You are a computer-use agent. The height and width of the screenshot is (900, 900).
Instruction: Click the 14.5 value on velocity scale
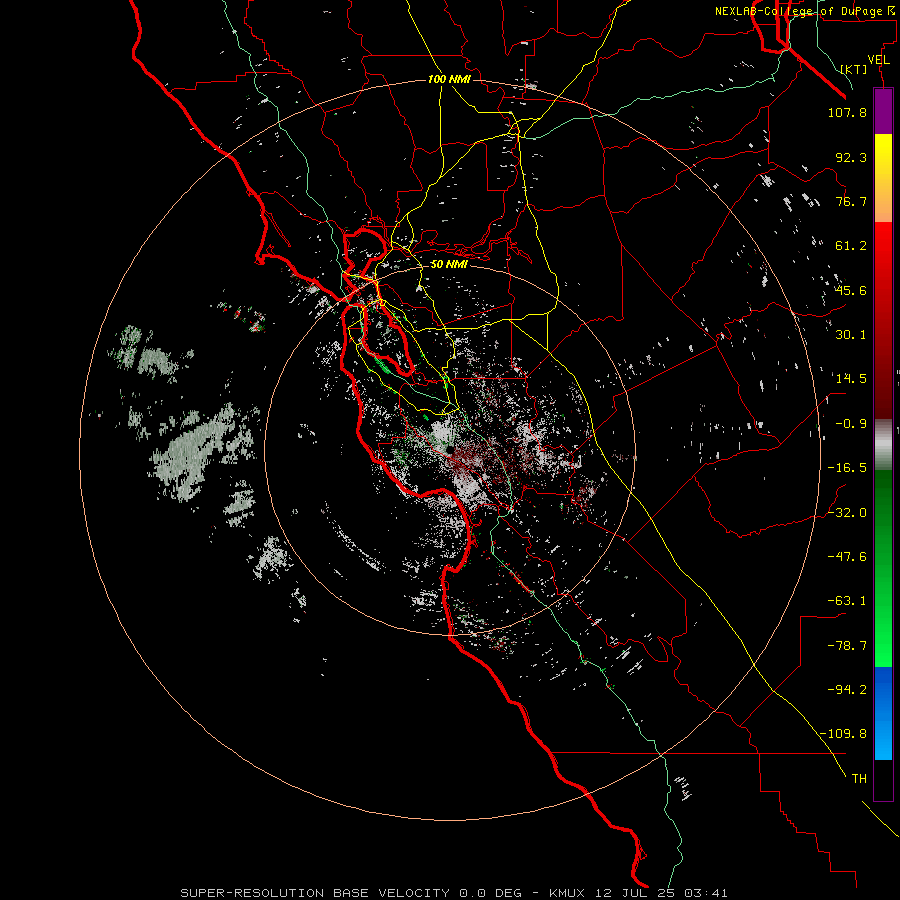coord(851,379)
